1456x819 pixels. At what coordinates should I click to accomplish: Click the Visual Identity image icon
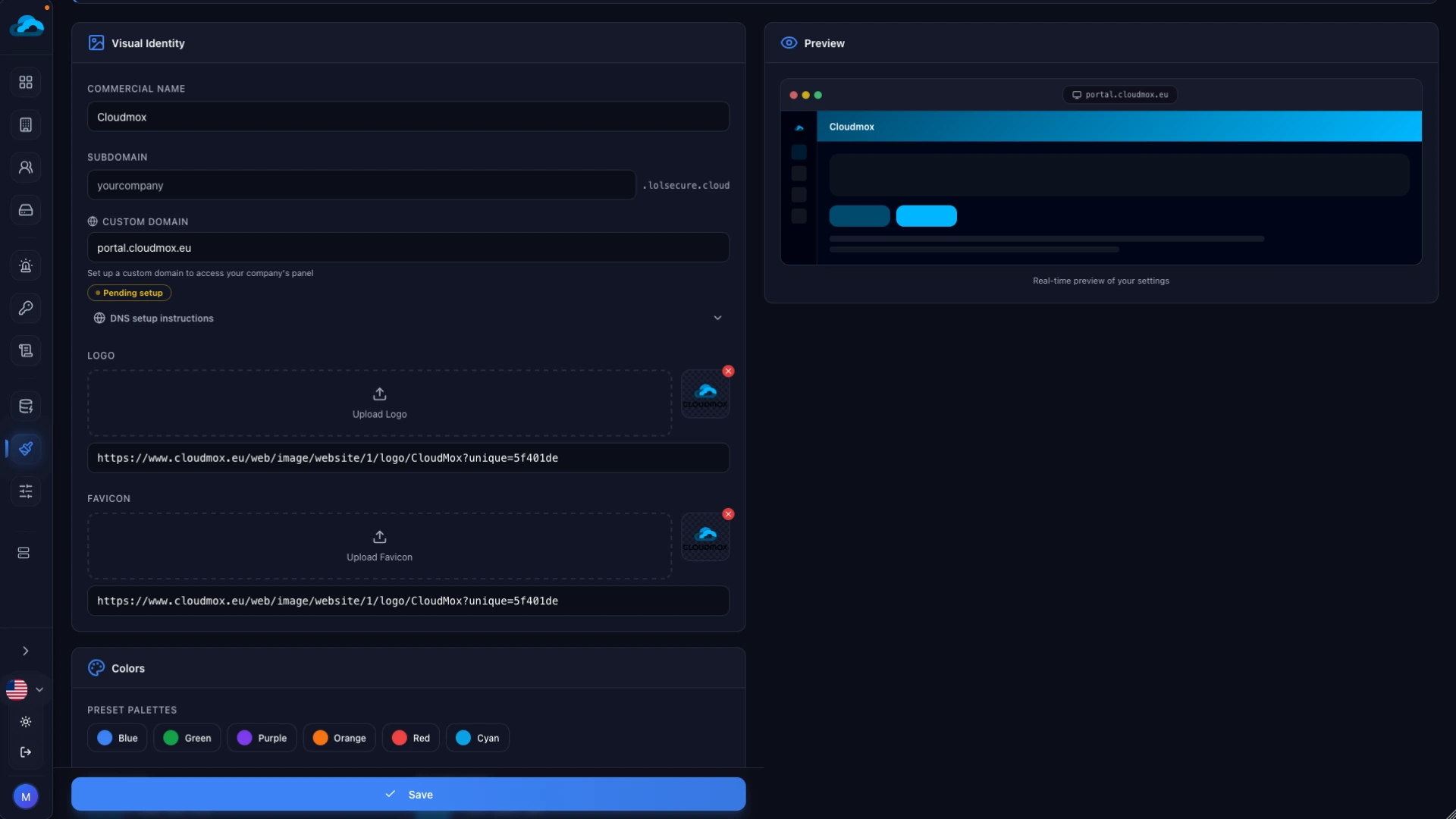[96, 43]
